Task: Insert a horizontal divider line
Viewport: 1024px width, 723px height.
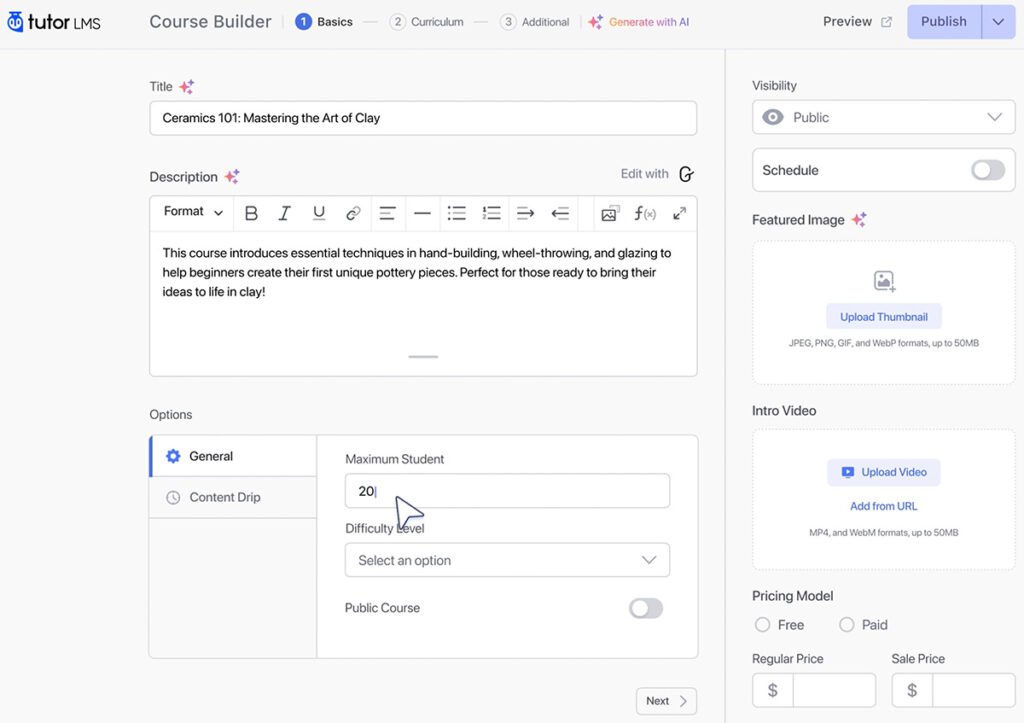Action: coord(422,212)
